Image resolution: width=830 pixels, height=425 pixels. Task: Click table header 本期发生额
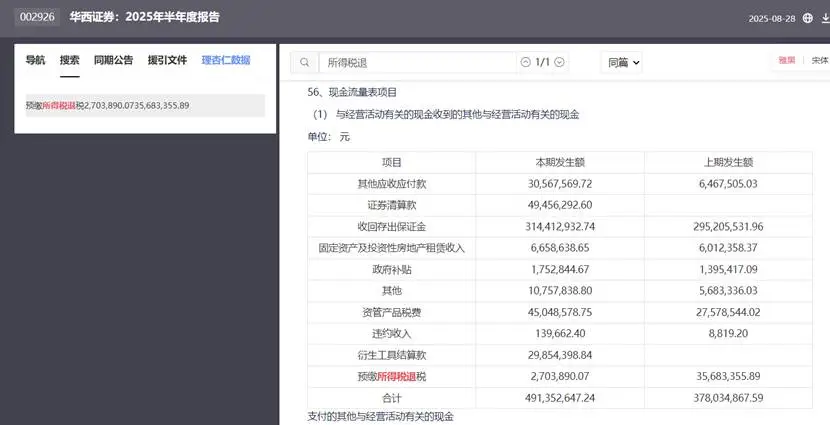coord(560,162)
